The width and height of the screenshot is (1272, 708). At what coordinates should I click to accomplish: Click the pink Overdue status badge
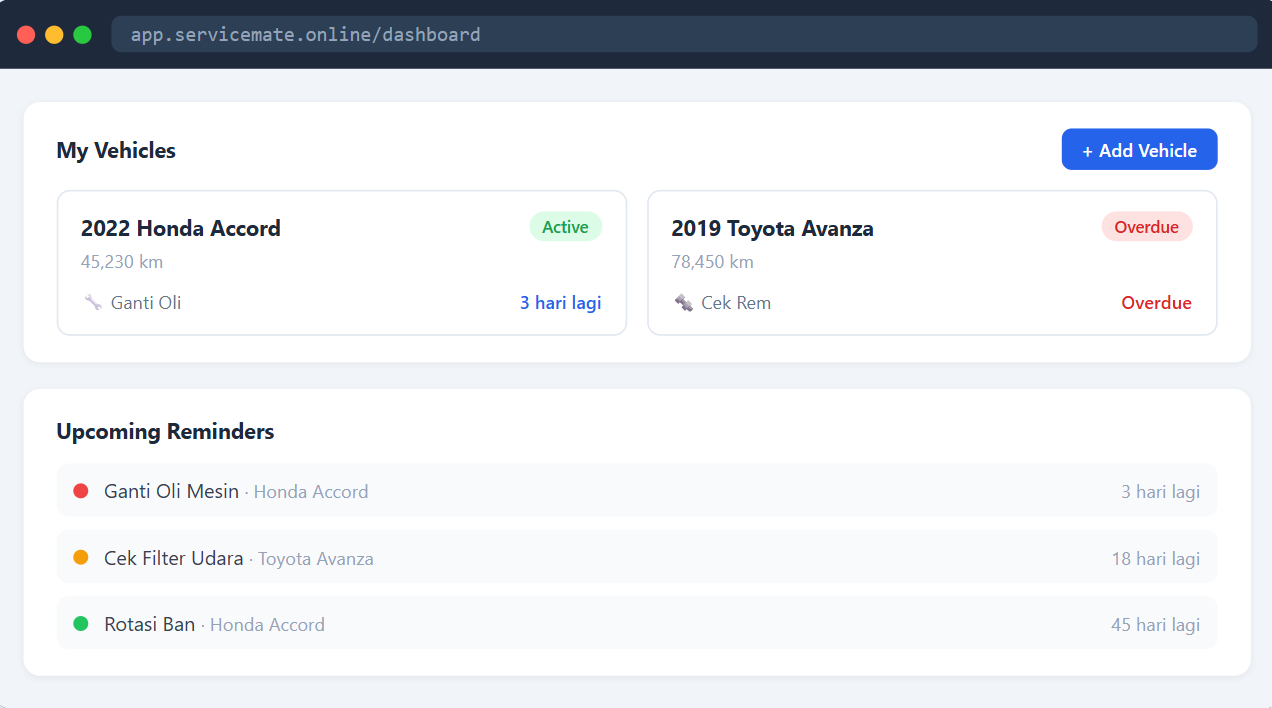[1146, 227]
